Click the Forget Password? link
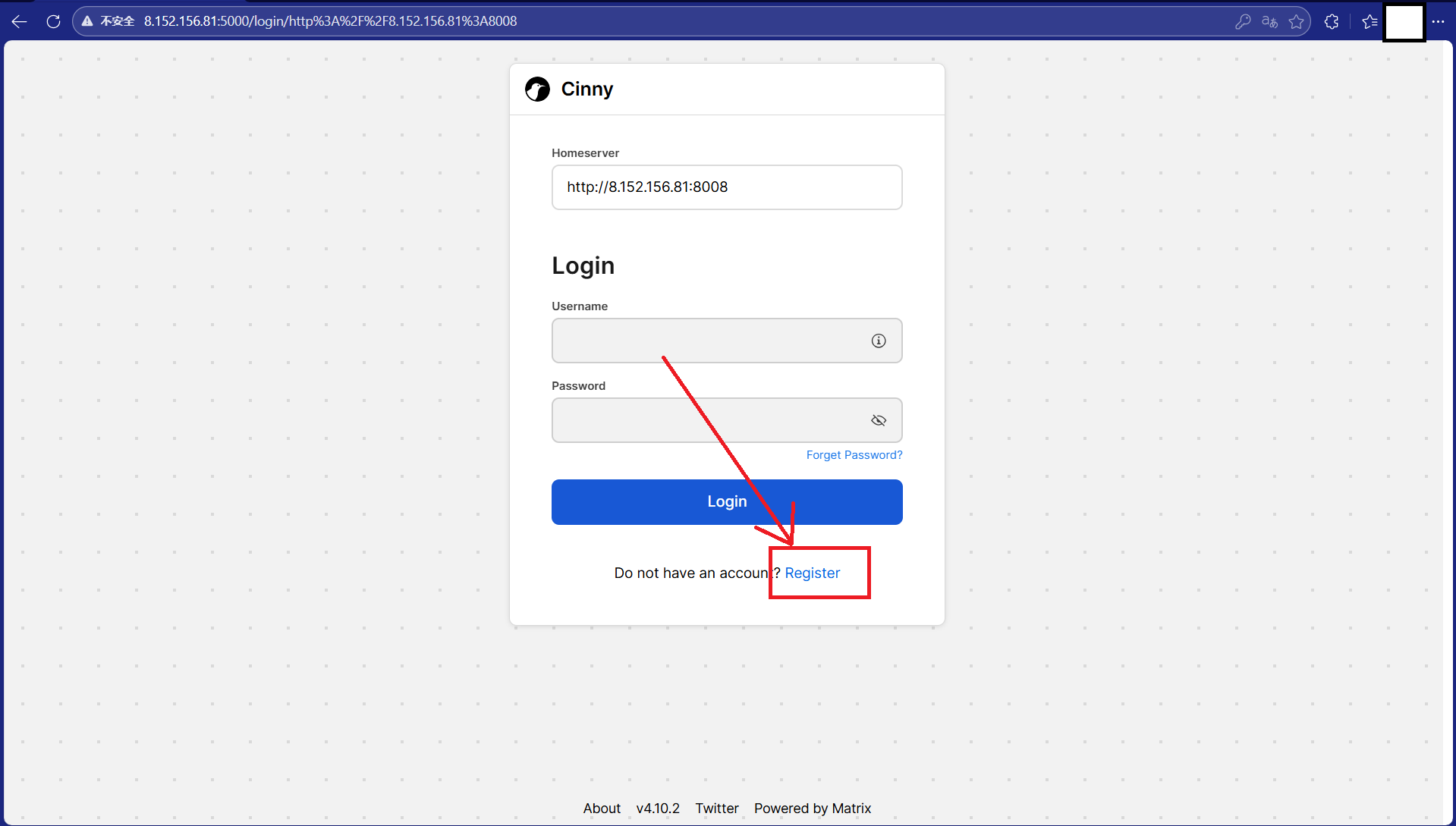 854,455
